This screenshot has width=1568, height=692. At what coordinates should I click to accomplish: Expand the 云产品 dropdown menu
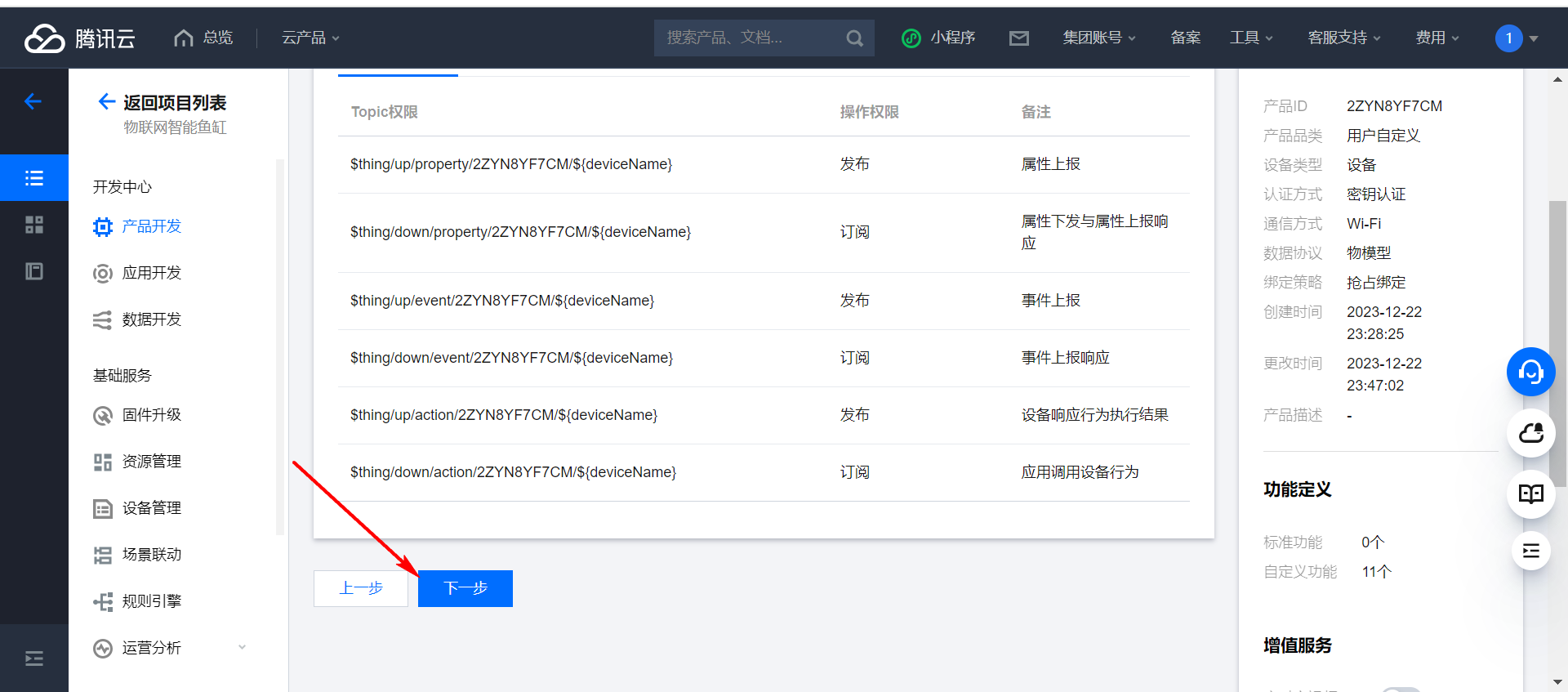pos(310,38)
